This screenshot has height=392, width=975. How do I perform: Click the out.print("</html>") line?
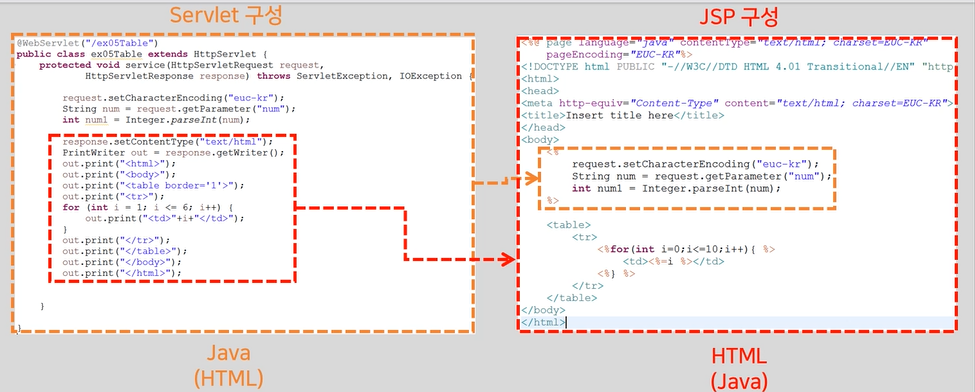pyautogui.click(x=122, y=273)
